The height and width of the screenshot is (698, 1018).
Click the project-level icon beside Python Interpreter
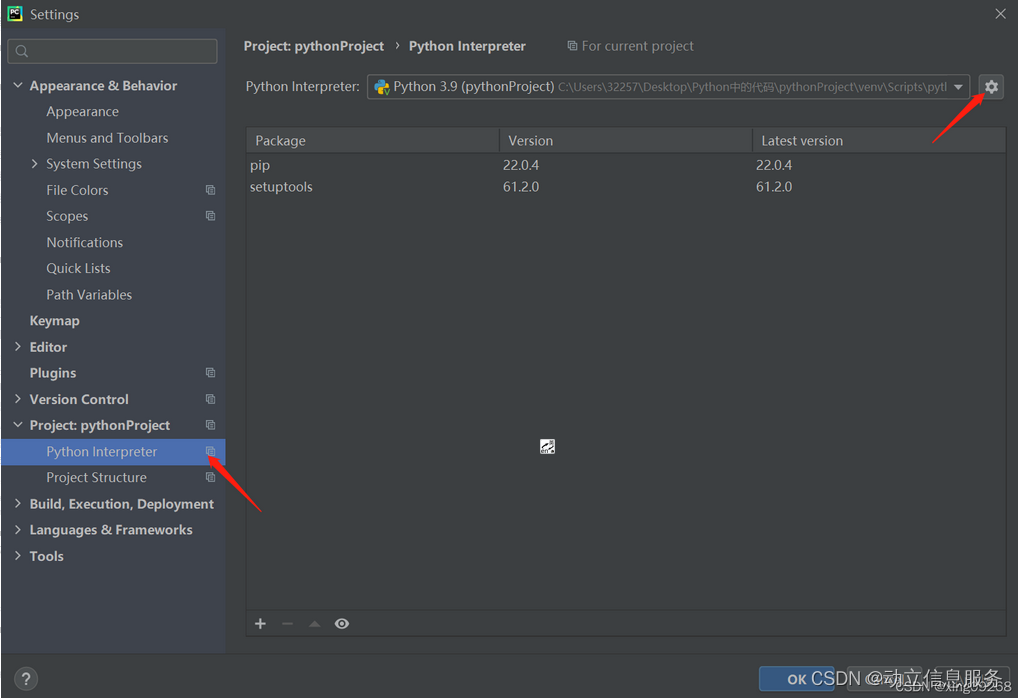[x=210, y=451]
